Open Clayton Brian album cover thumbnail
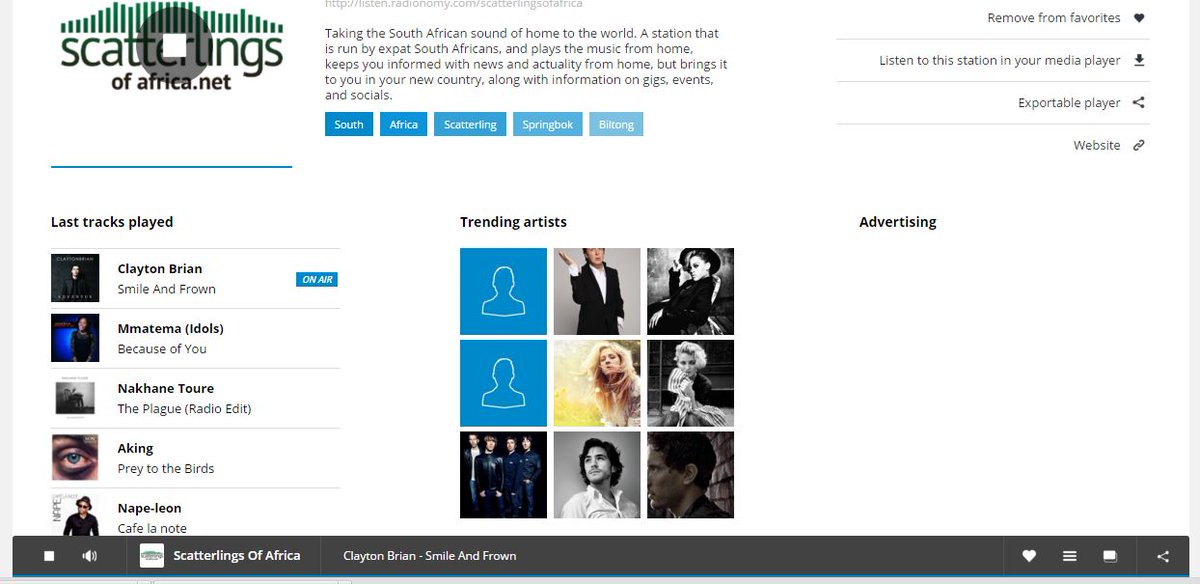1200x584 pixels. coord(75,278)
